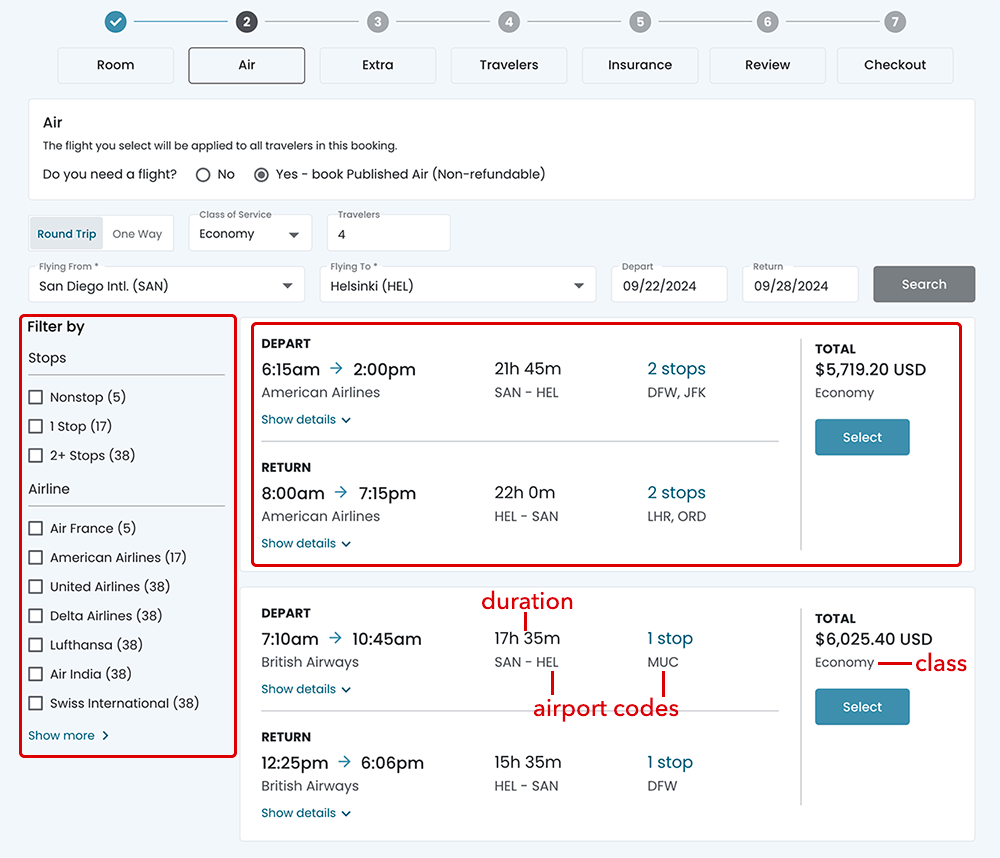Image resolution: width=1000 pixels, height=858 pixels.
Task: Click the Flying To dropdown arrow
Action: click(x=579, y=286)
